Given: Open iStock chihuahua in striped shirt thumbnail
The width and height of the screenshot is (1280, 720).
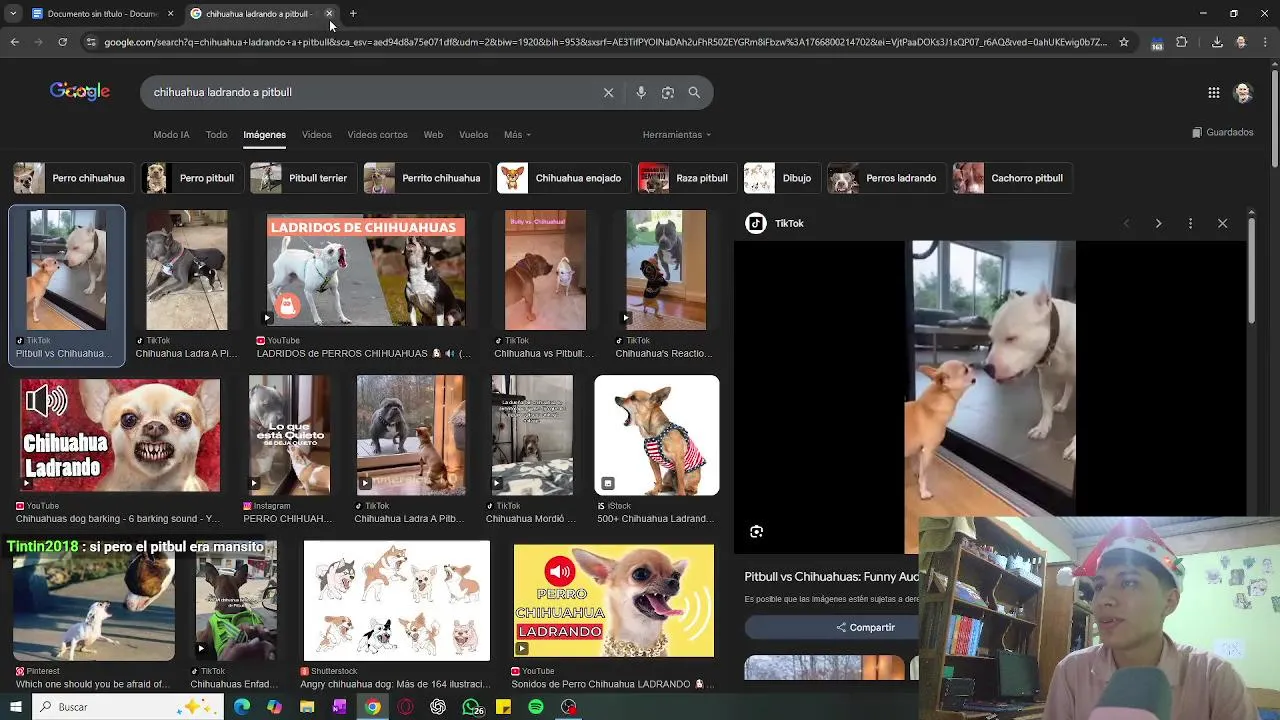Looking at the screenshot, I should click(656, 435).
